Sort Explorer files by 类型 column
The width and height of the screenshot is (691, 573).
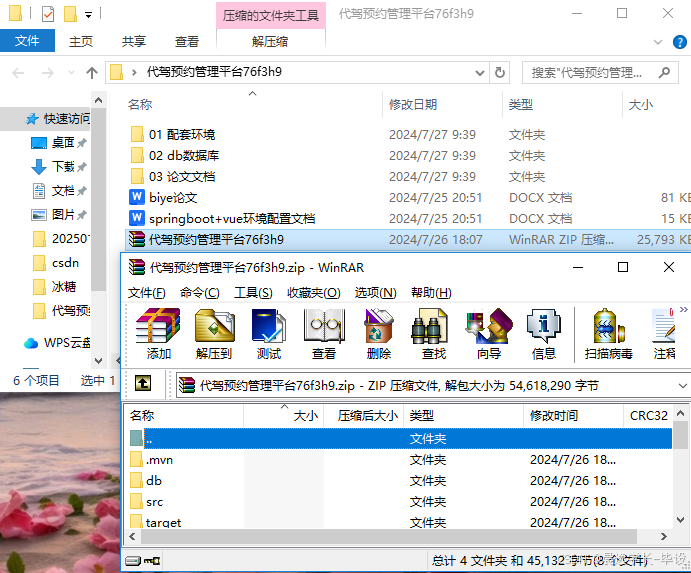coord(520,104)
